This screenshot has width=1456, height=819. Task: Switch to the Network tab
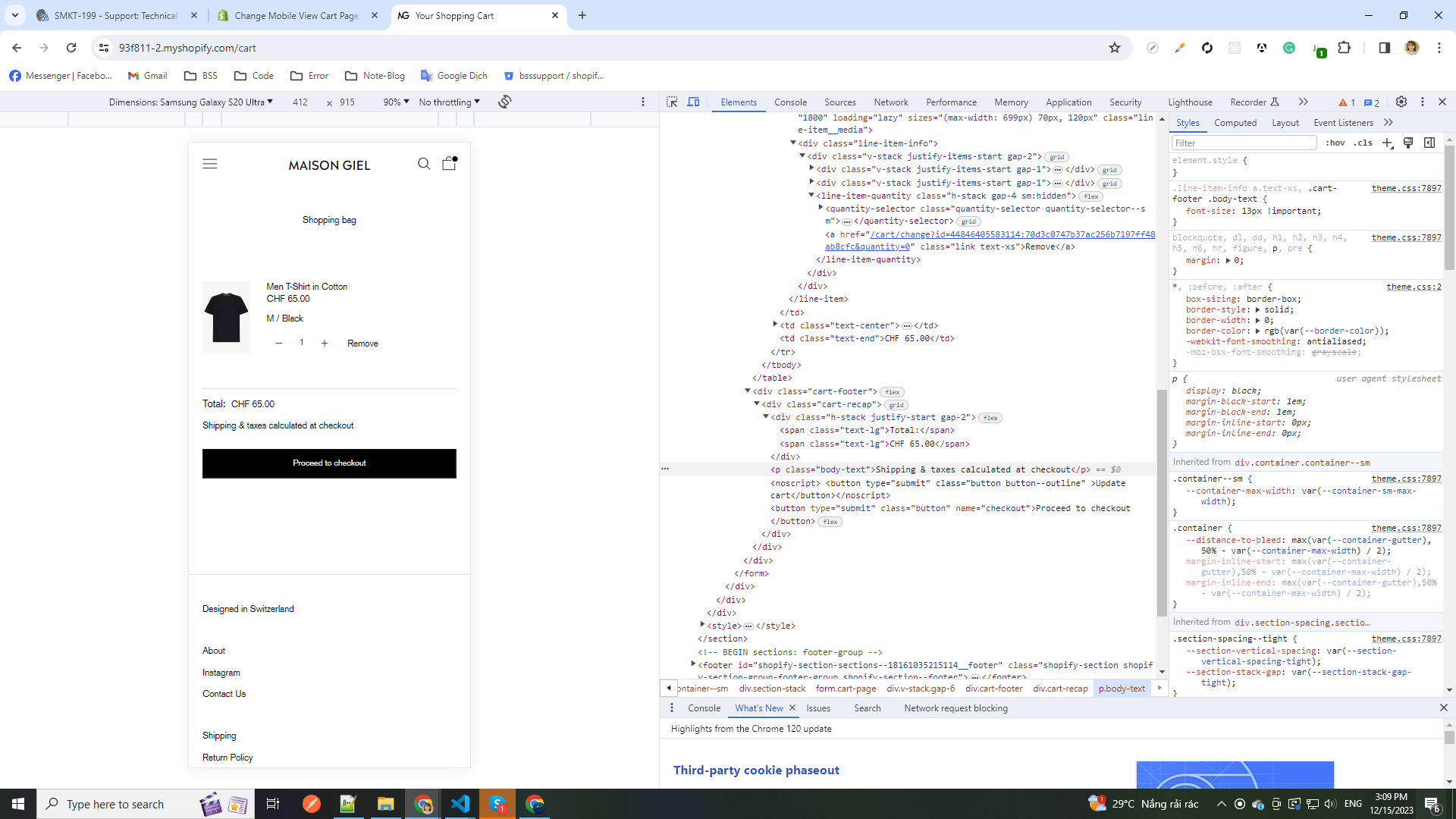tap(890, 102)
